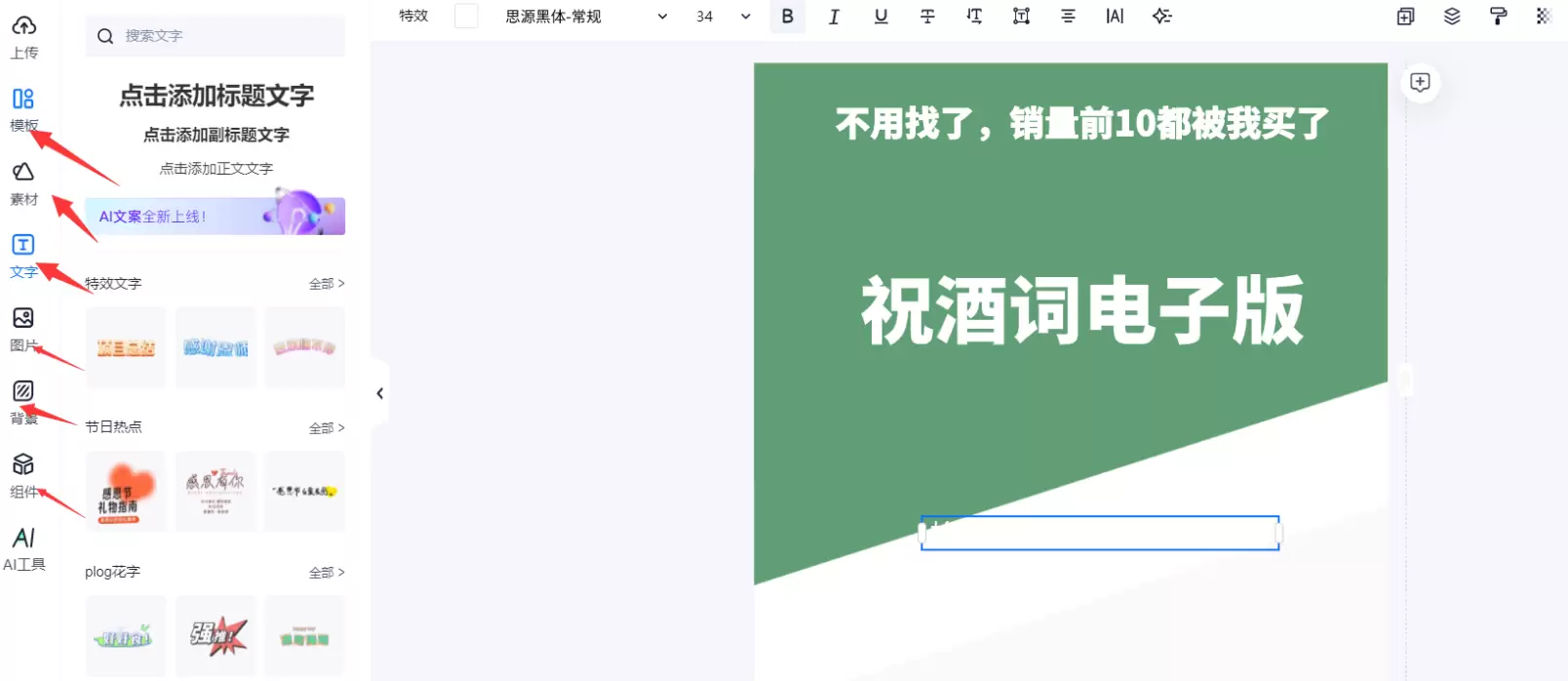Select the pink effect text thumbnail
This screenshot has height=681, width=1568.
click(305, 347)
